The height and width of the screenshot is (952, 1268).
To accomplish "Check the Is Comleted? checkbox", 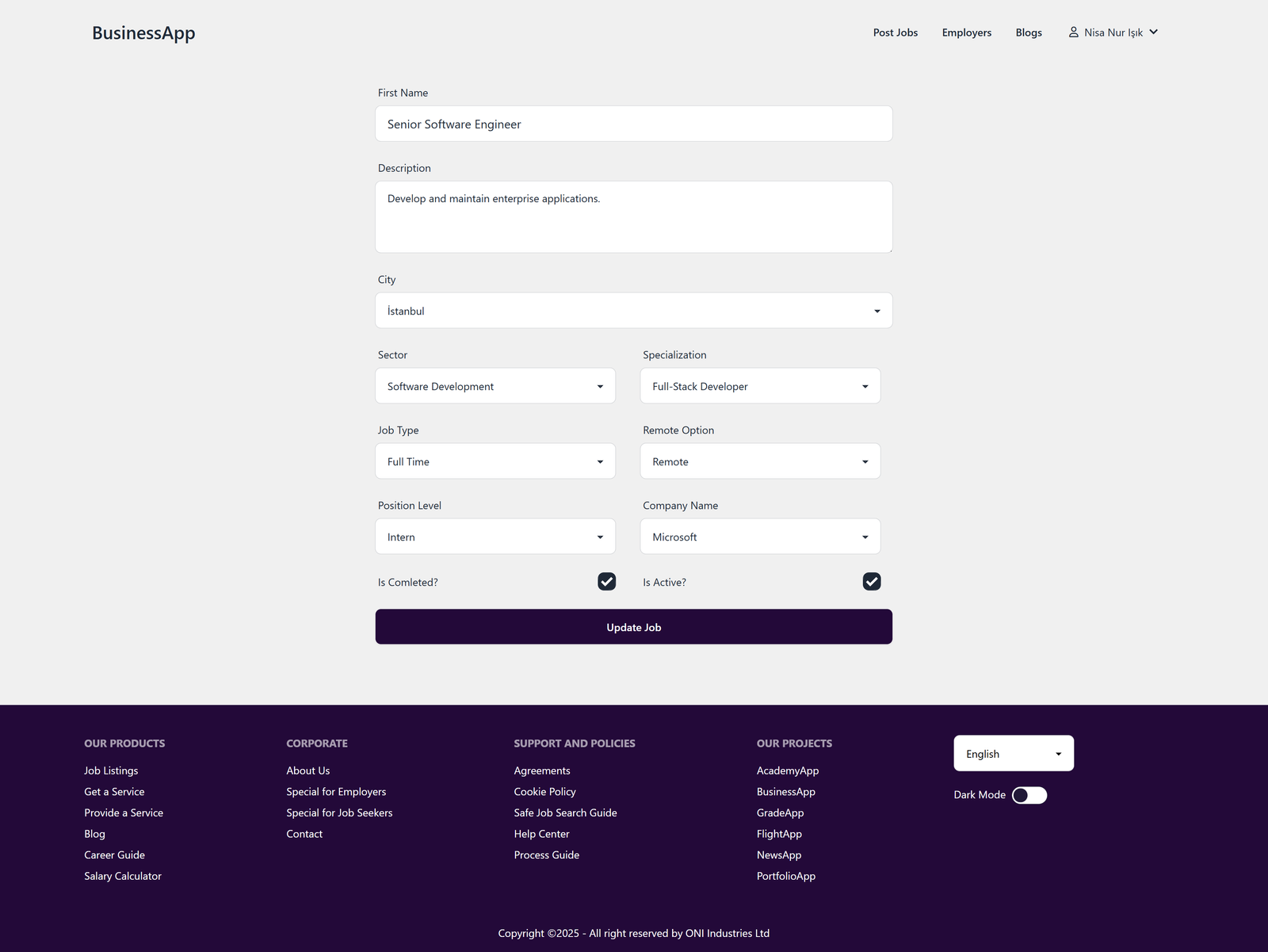I will click(x=606, y=582).
